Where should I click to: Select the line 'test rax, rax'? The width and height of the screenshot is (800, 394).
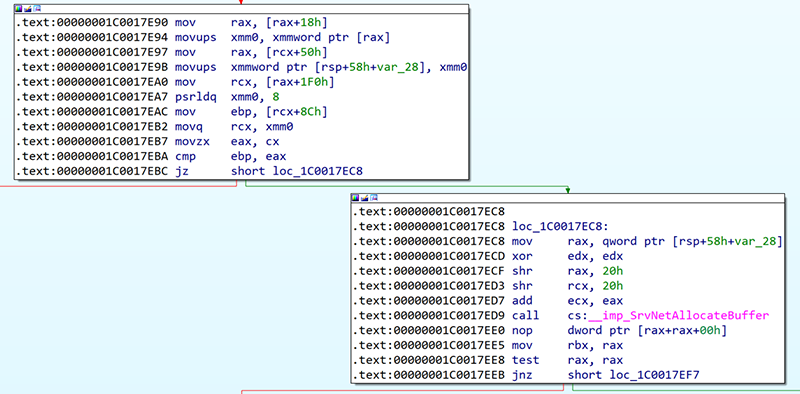pos(488,360)
